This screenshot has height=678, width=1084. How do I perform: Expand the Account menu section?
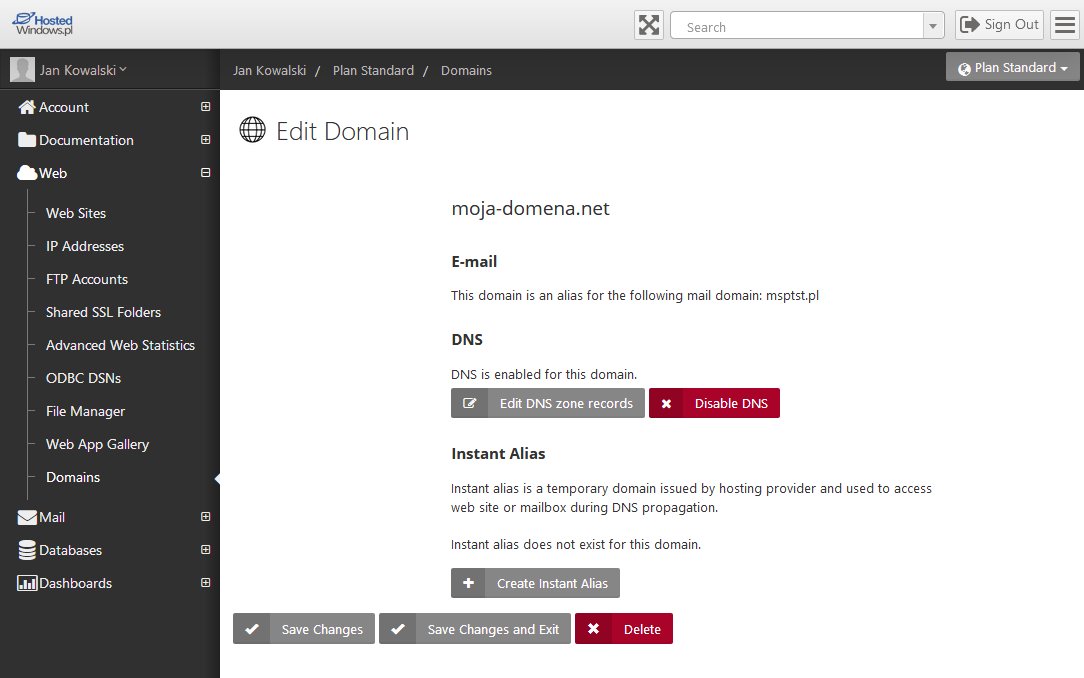[205, 106]
